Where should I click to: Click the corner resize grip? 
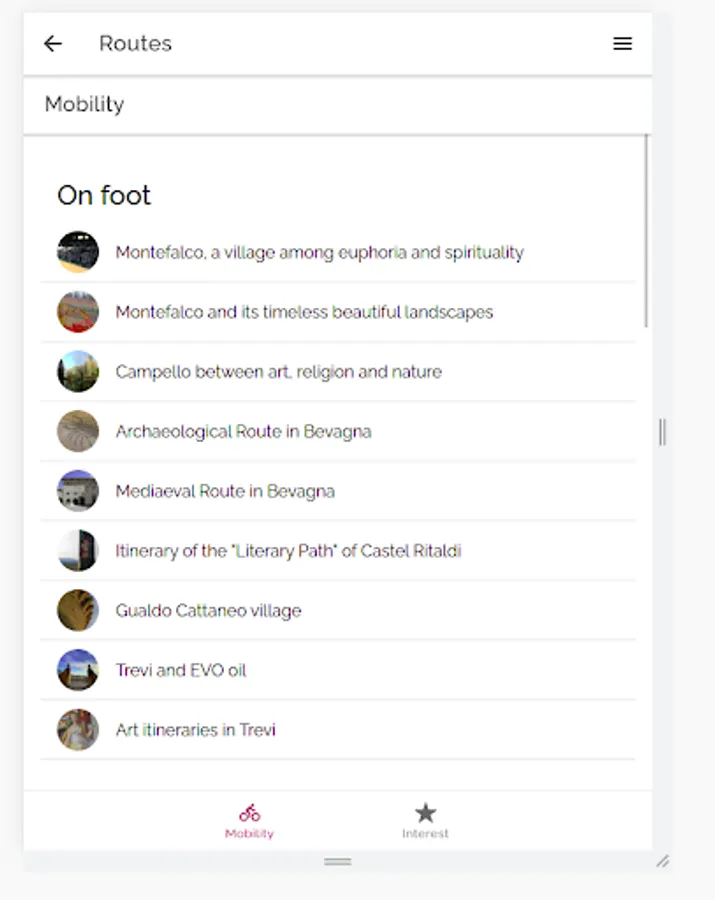click(x=662, y=861)
